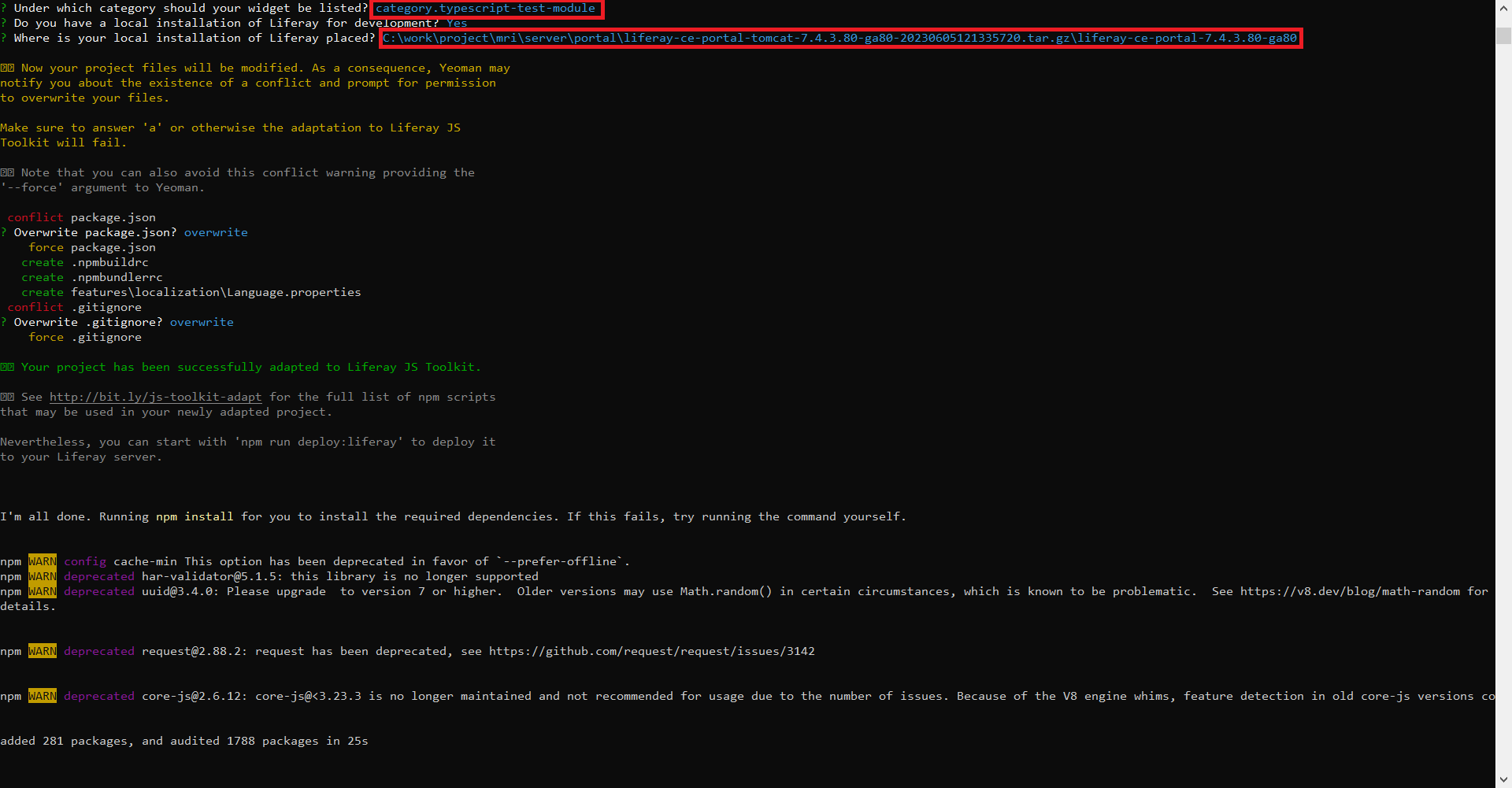This screenshot has width=1512, height=788.
Task: Click the scrollbar down arrow
Action: (x=1503, y=780)
